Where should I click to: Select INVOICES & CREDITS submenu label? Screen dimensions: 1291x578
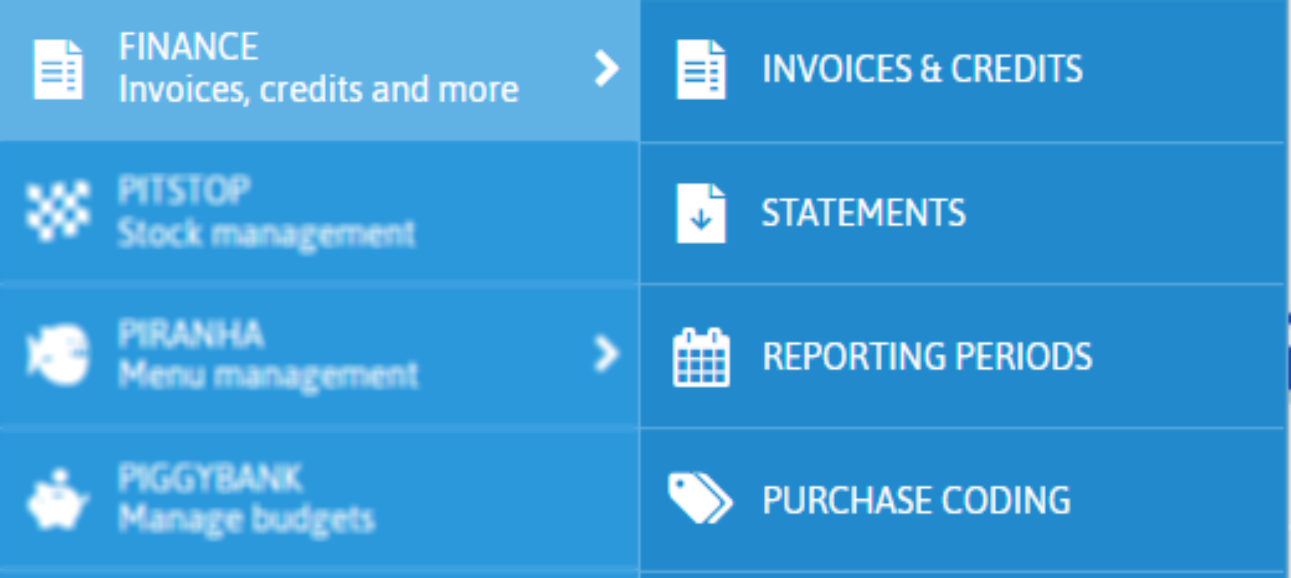tap(923, 69)
